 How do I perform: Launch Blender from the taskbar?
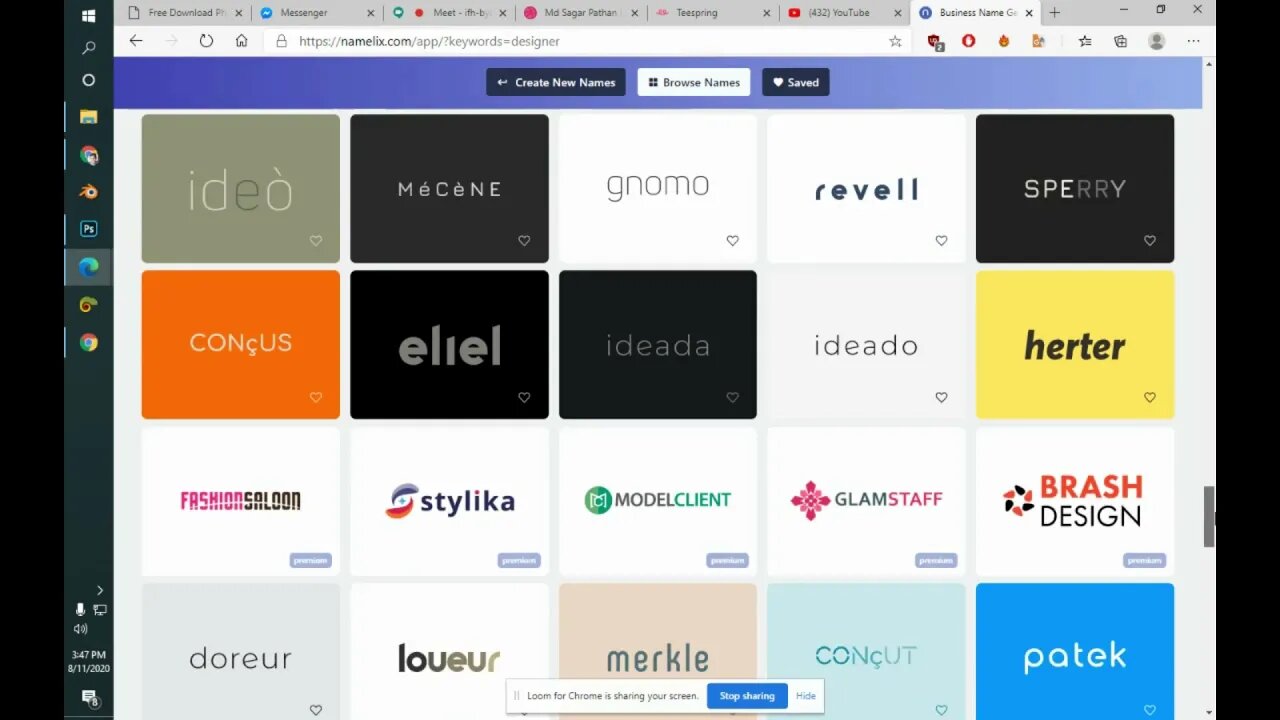tap(88, 191)
